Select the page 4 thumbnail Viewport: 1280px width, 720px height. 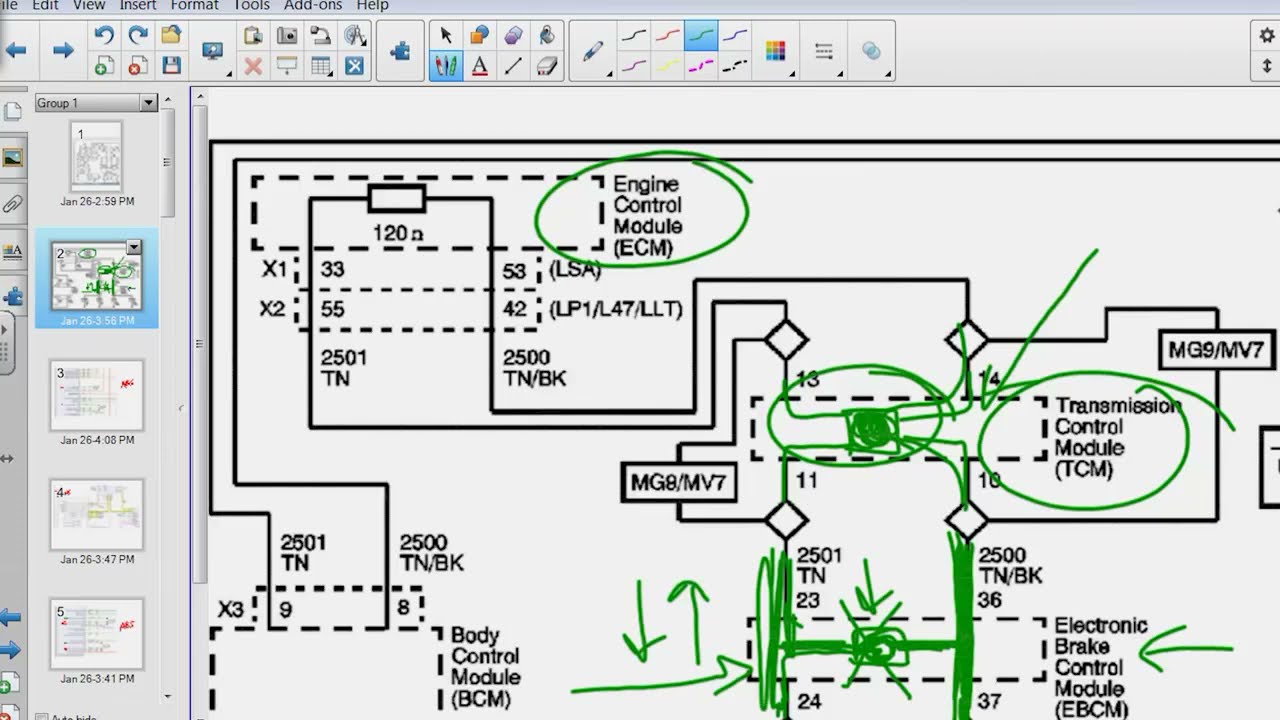(x=96, y=515)
